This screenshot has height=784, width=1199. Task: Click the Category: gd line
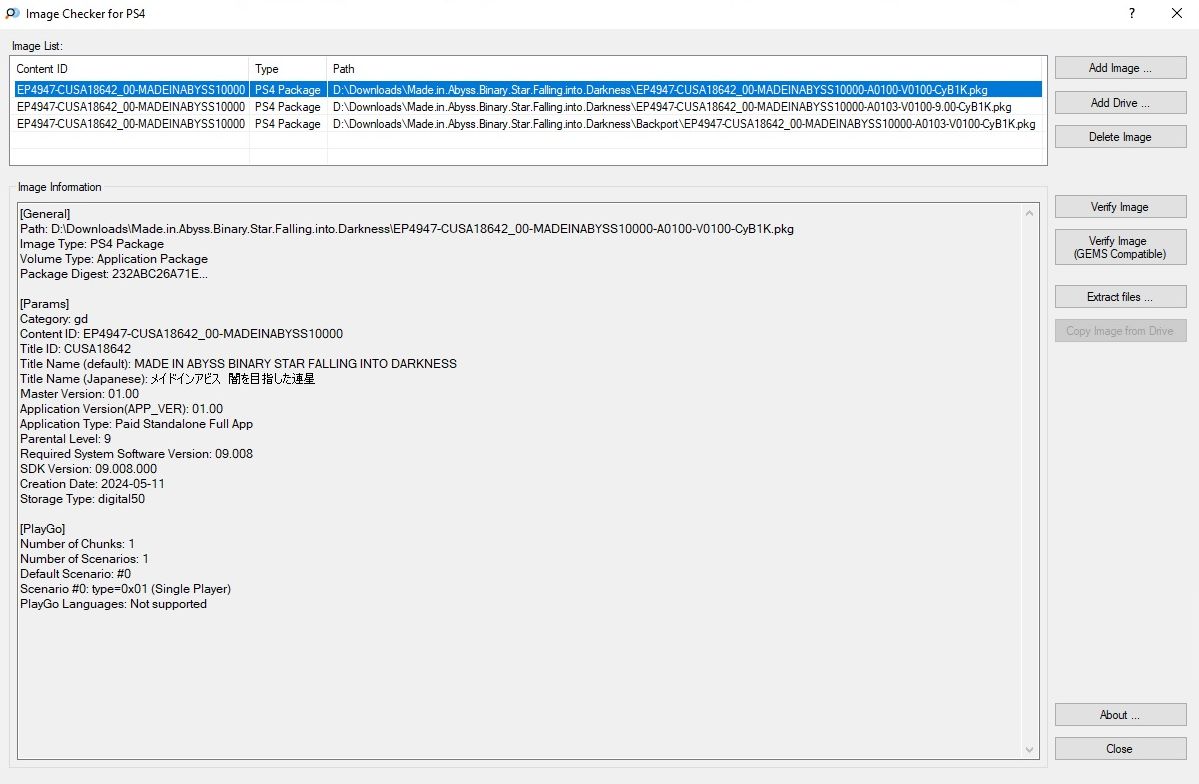(54, 319)
